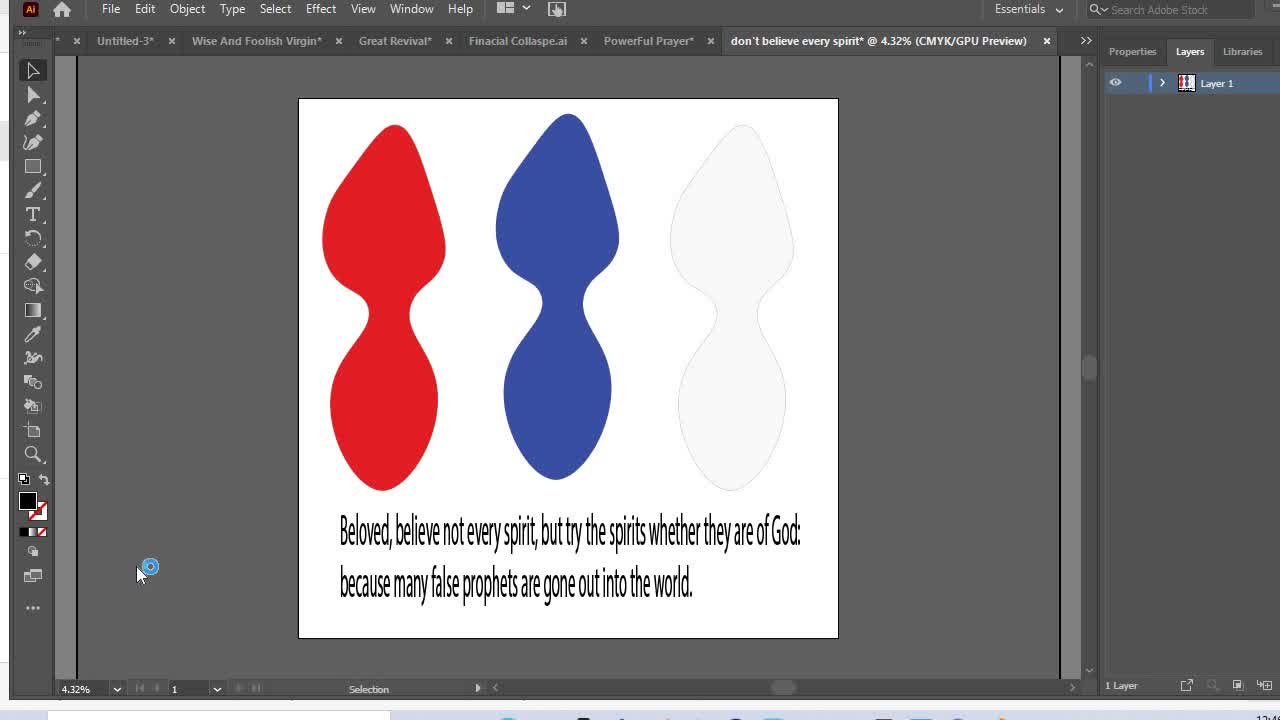Image resolution: width=1280 pixels, height=720 pixels.
Task: Open the Libraries panel tab
Action: (1243, 52)
